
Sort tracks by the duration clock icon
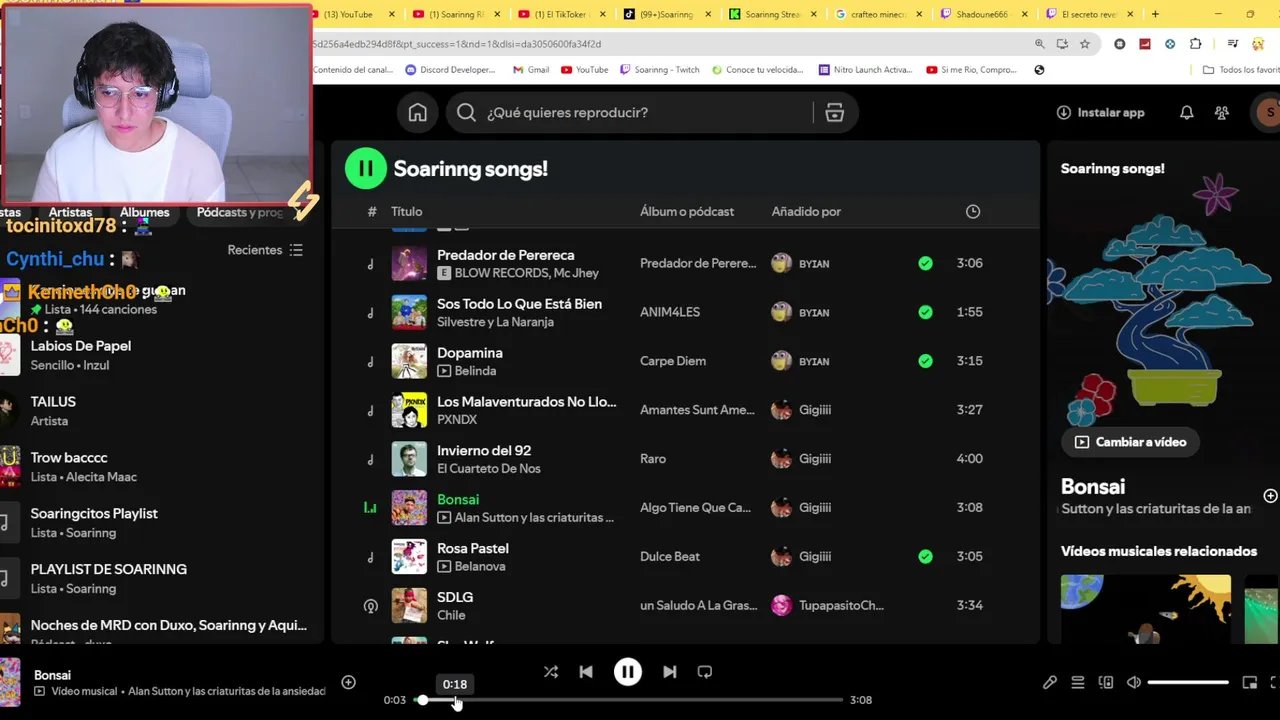pos(973,211)
